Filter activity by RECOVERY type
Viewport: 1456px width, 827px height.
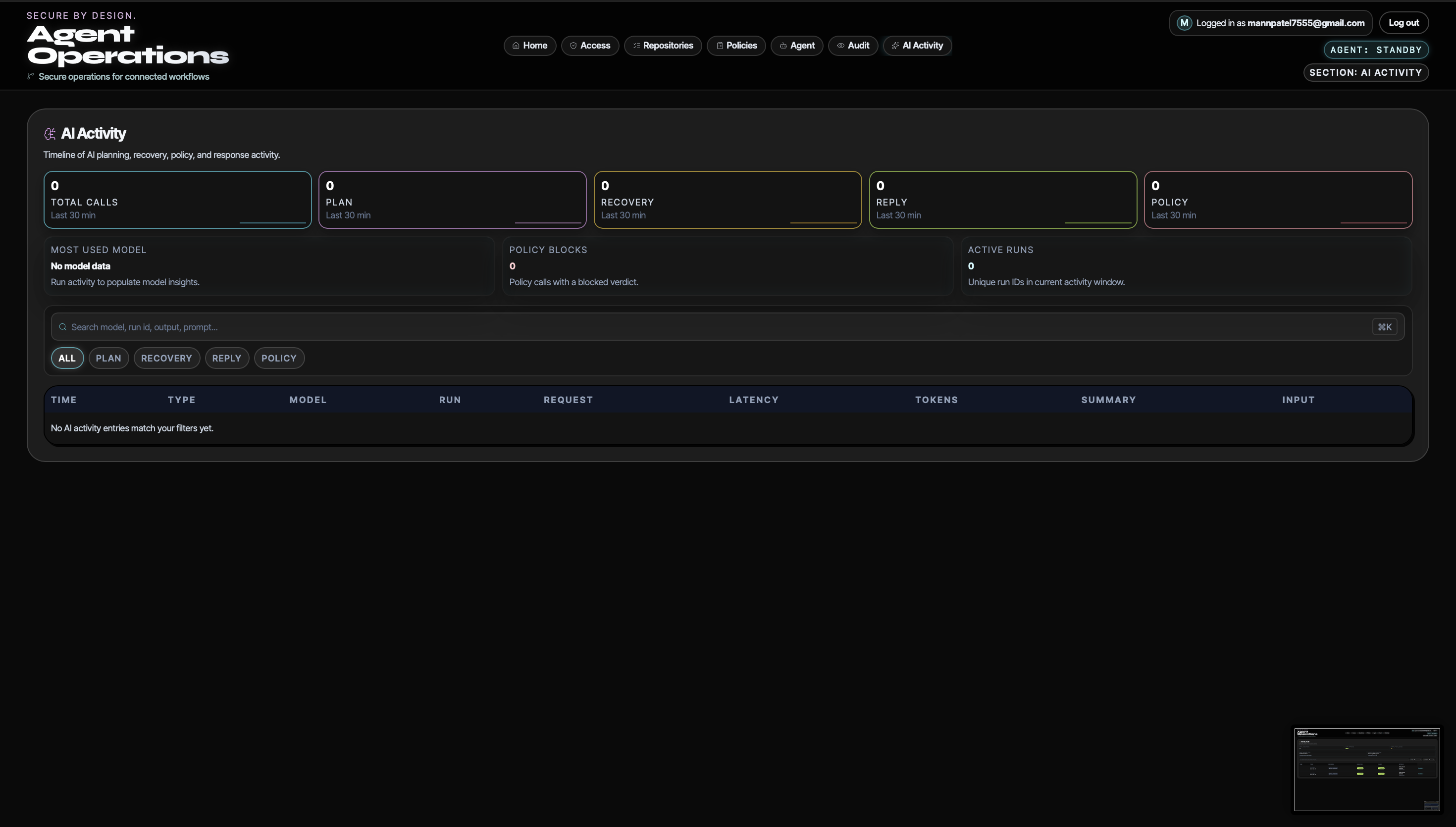[166, 358]
